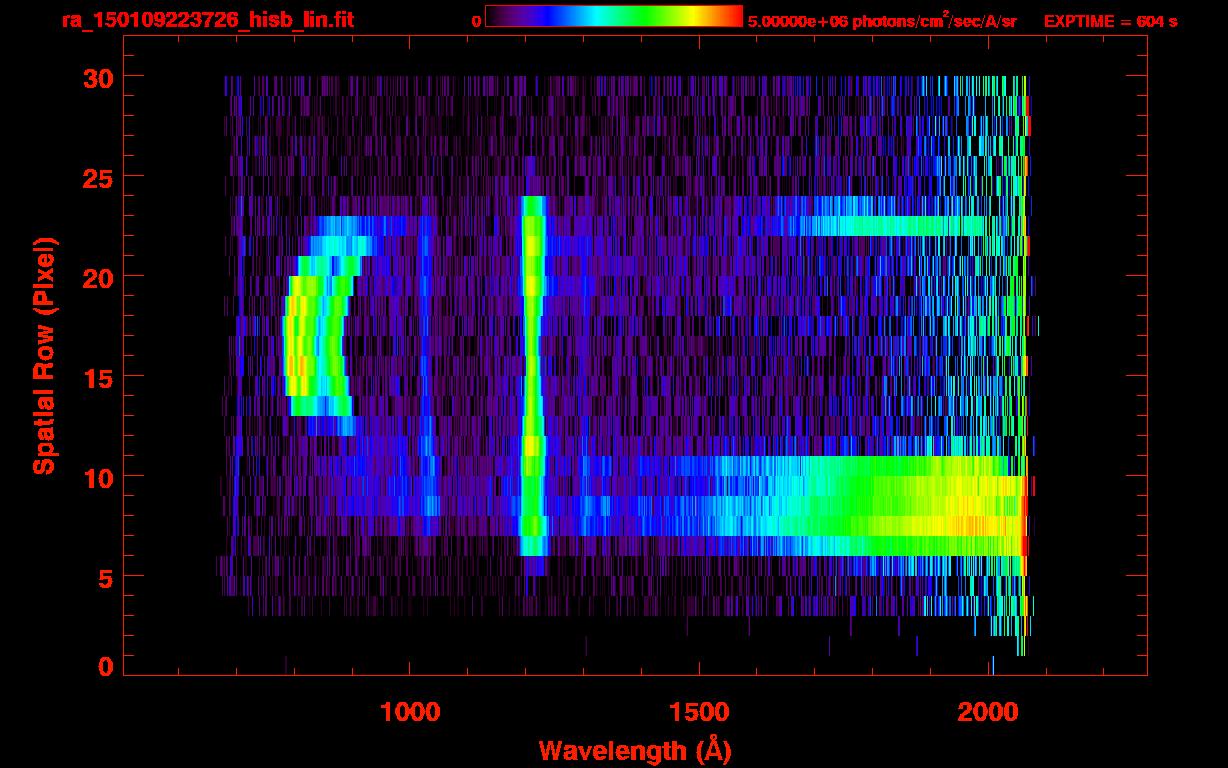Click the 5.00000e+06 photons/cm²/sec/A/sr label

pyautogui.click(x=882, y=21)
